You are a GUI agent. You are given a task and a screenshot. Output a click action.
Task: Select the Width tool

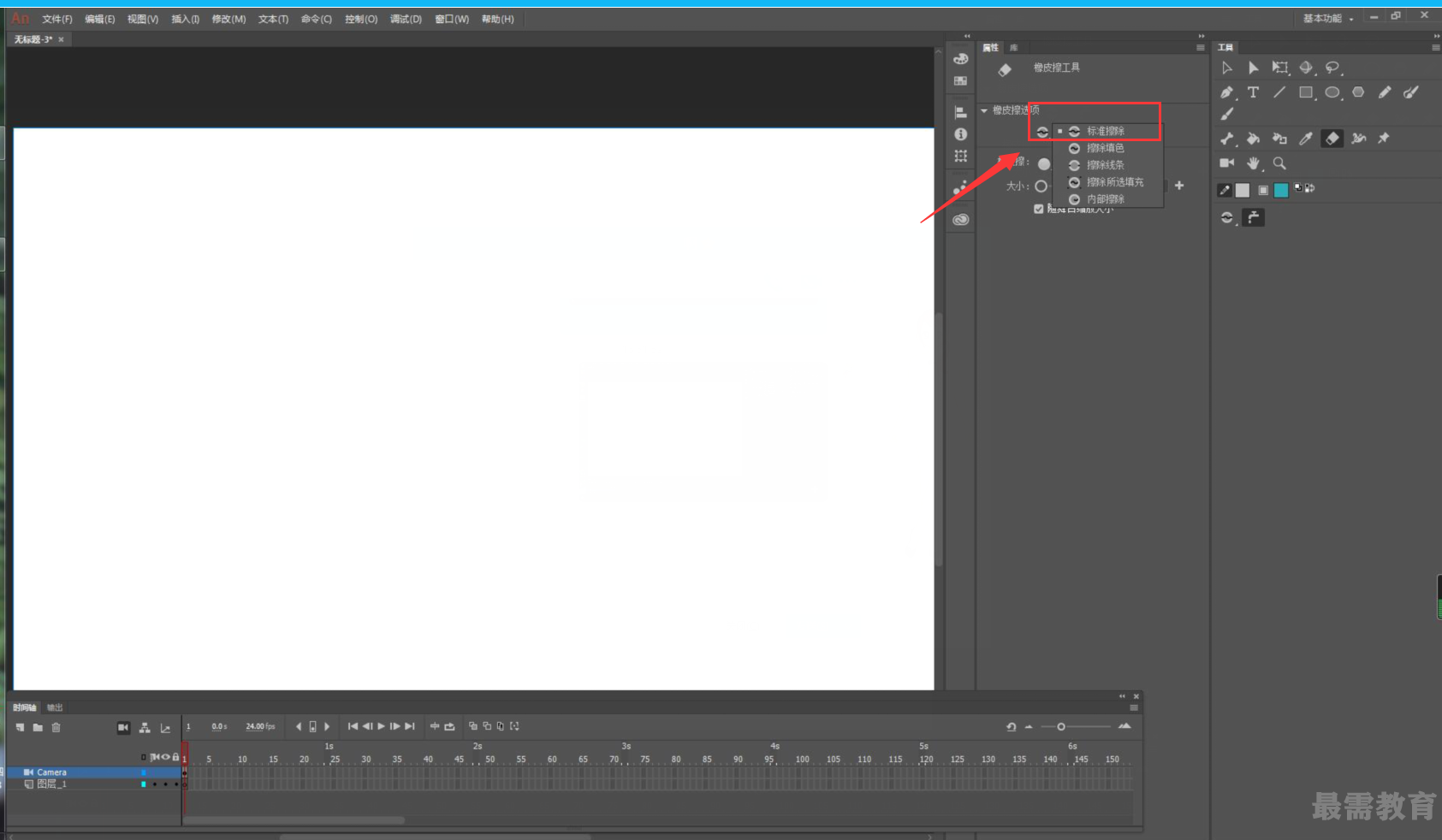(1358, 139)
